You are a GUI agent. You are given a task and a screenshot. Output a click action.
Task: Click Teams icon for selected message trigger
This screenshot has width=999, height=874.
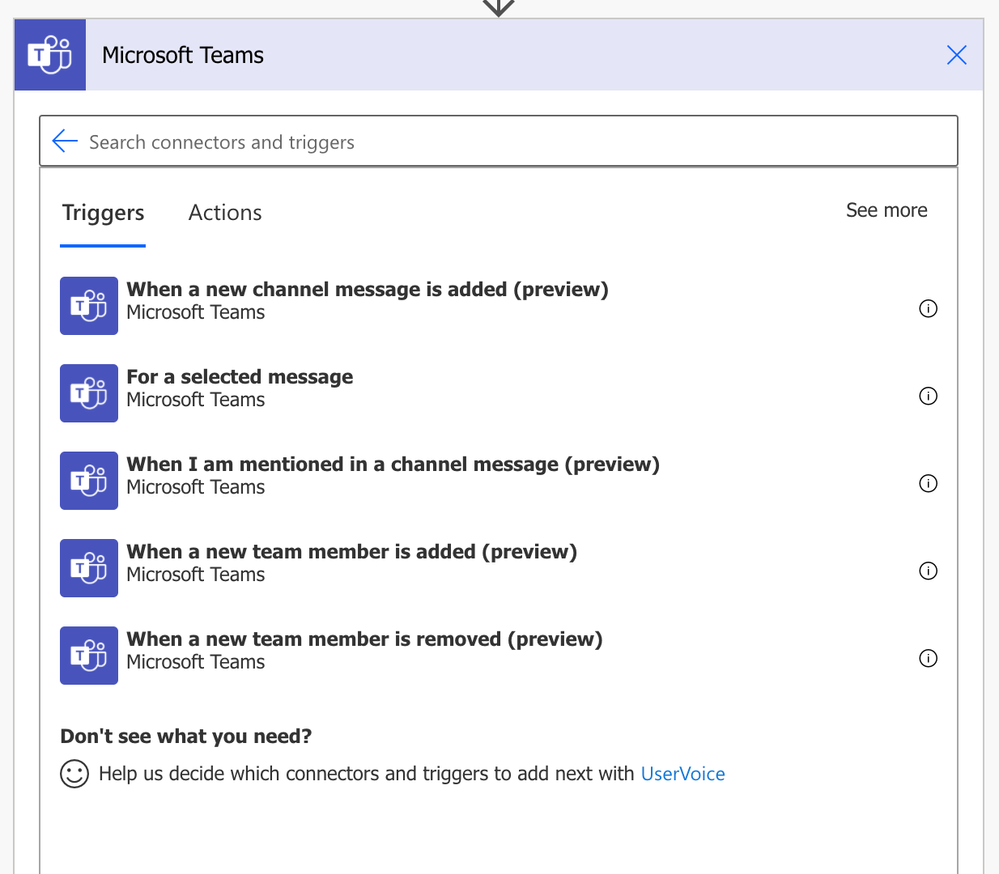[89, 393]
